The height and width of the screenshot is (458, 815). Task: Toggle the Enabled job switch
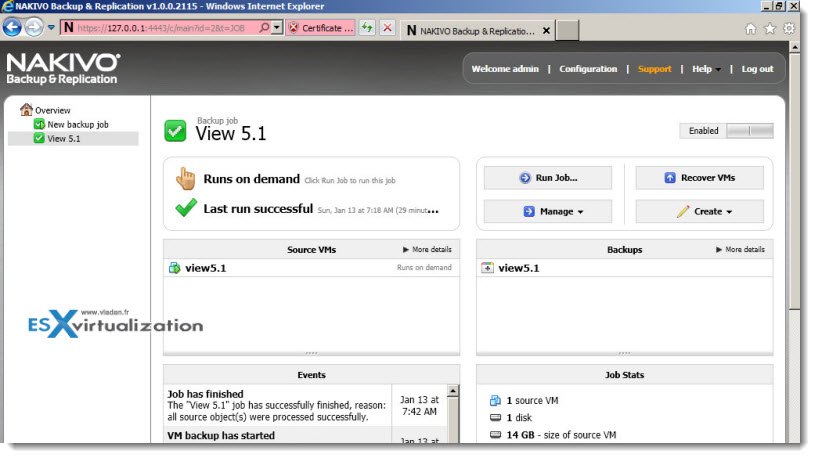tap(750, 130)
